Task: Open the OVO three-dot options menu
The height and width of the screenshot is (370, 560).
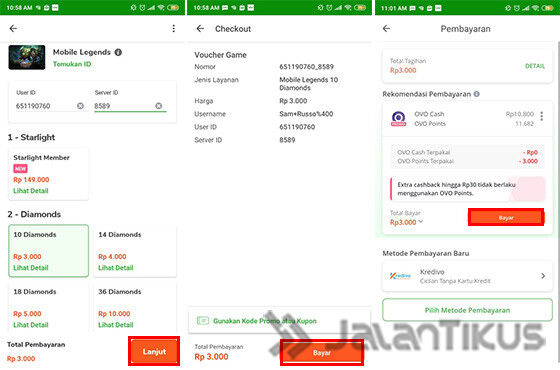Action: coord(542,116)
